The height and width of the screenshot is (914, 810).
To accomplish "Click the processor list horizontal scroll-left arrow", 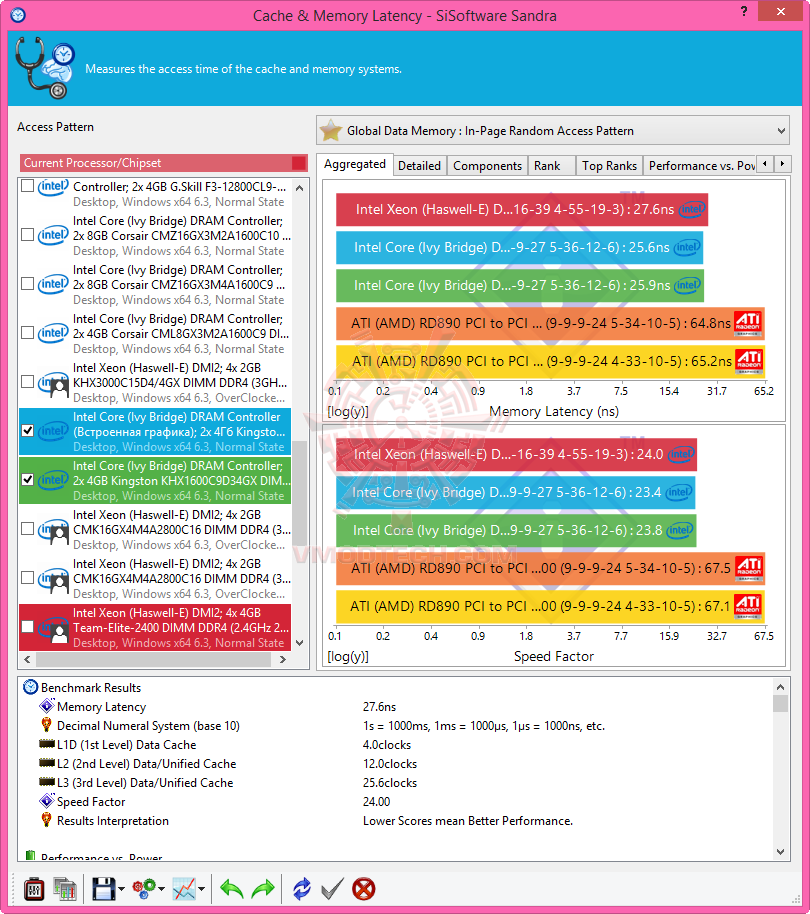I will point(27,659).
